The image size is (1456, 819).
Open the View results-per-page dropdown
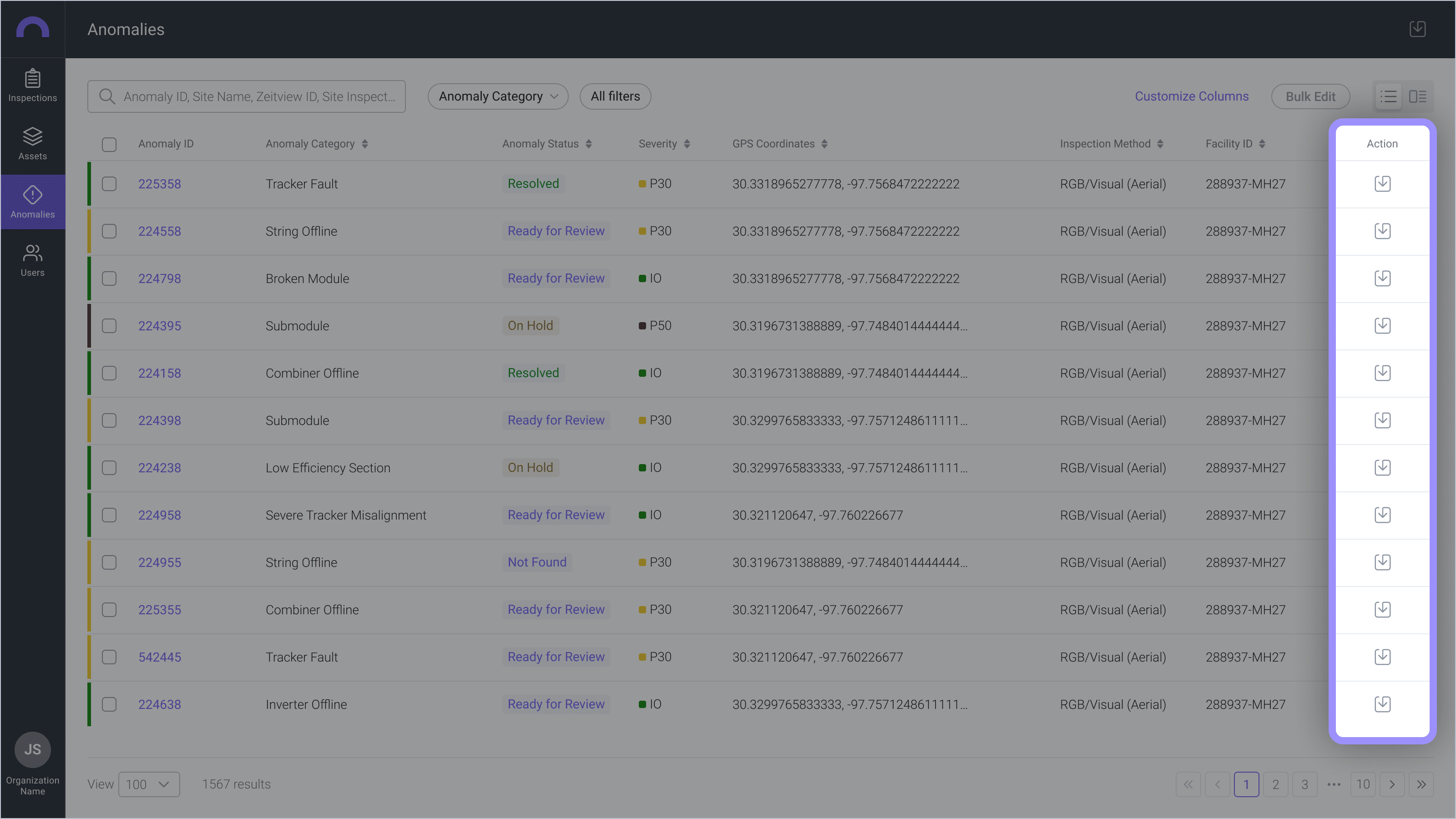pyautogui.click(x=149, y=784)
